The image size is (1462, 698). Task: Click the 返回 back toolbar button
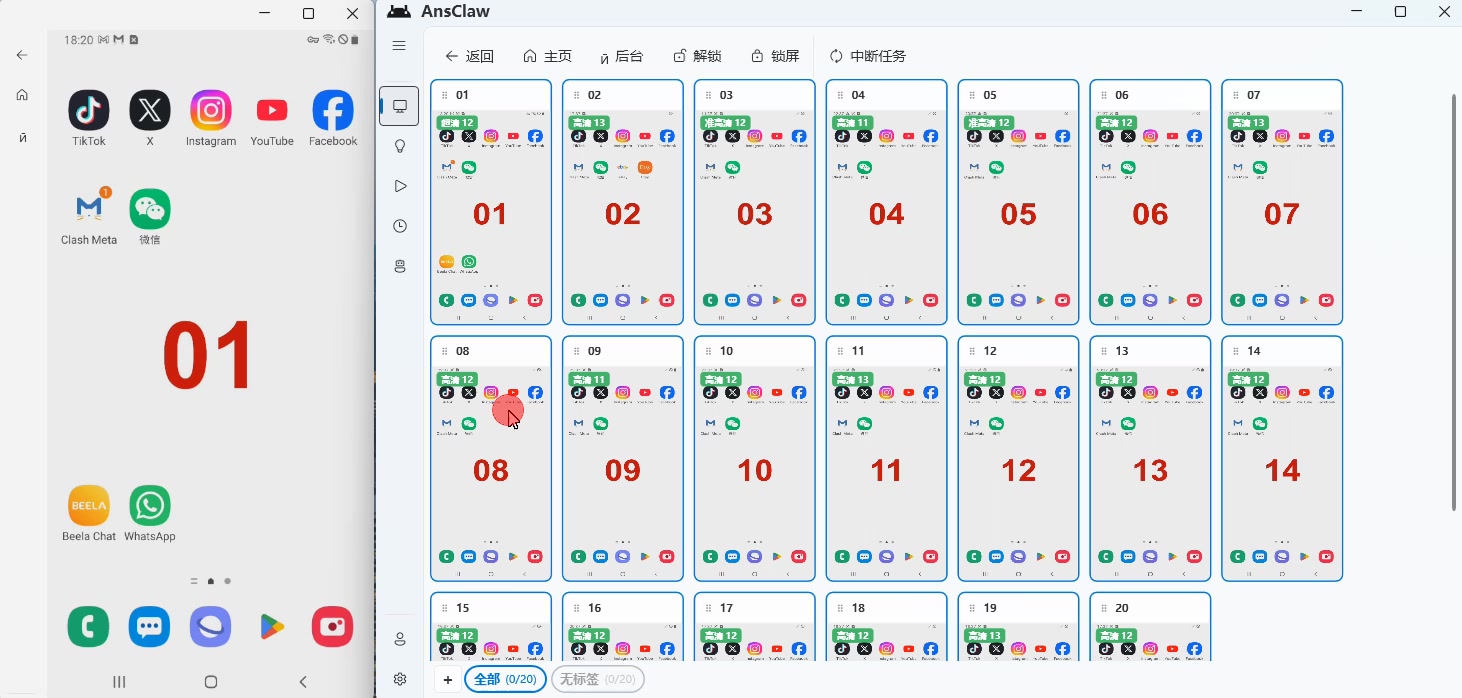point(470,56)
